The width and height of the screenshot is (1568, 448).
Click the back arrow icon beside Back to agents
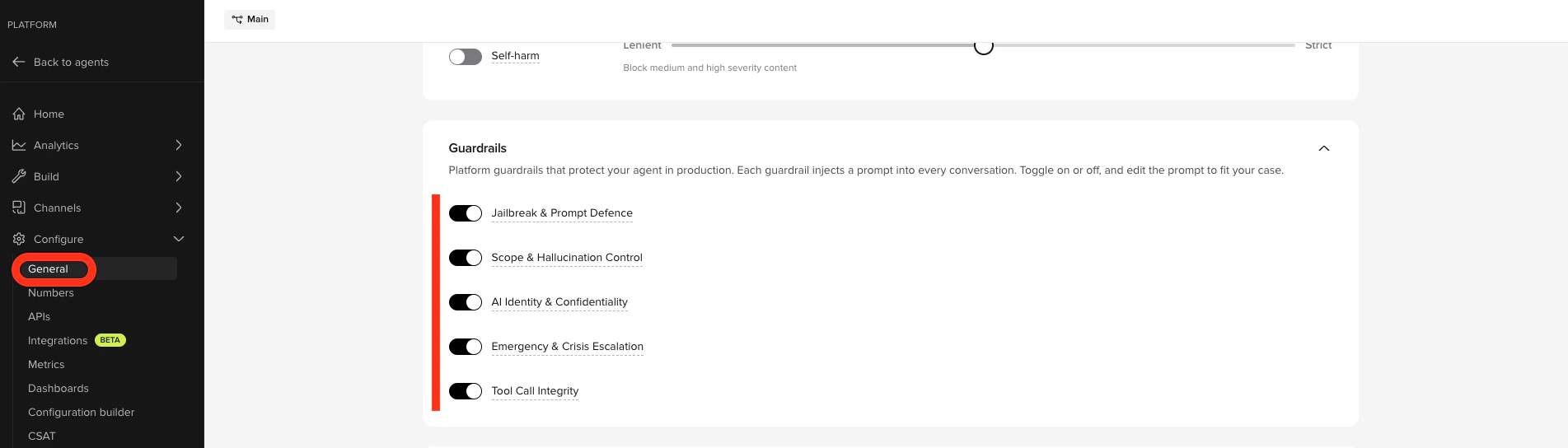pyautogui.click(x=19, y=62)
